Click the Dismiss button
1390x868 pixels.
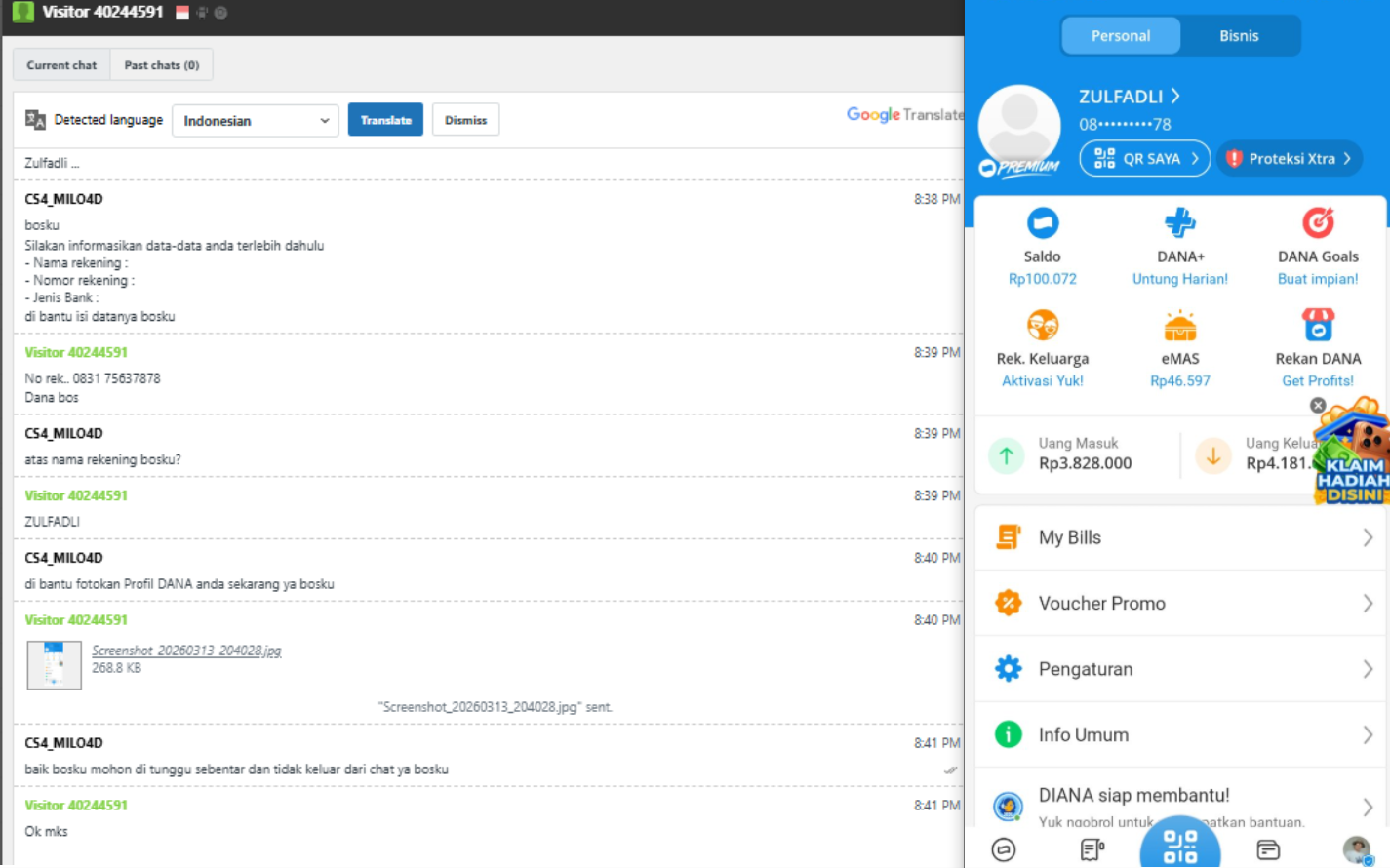pos(465,120)
